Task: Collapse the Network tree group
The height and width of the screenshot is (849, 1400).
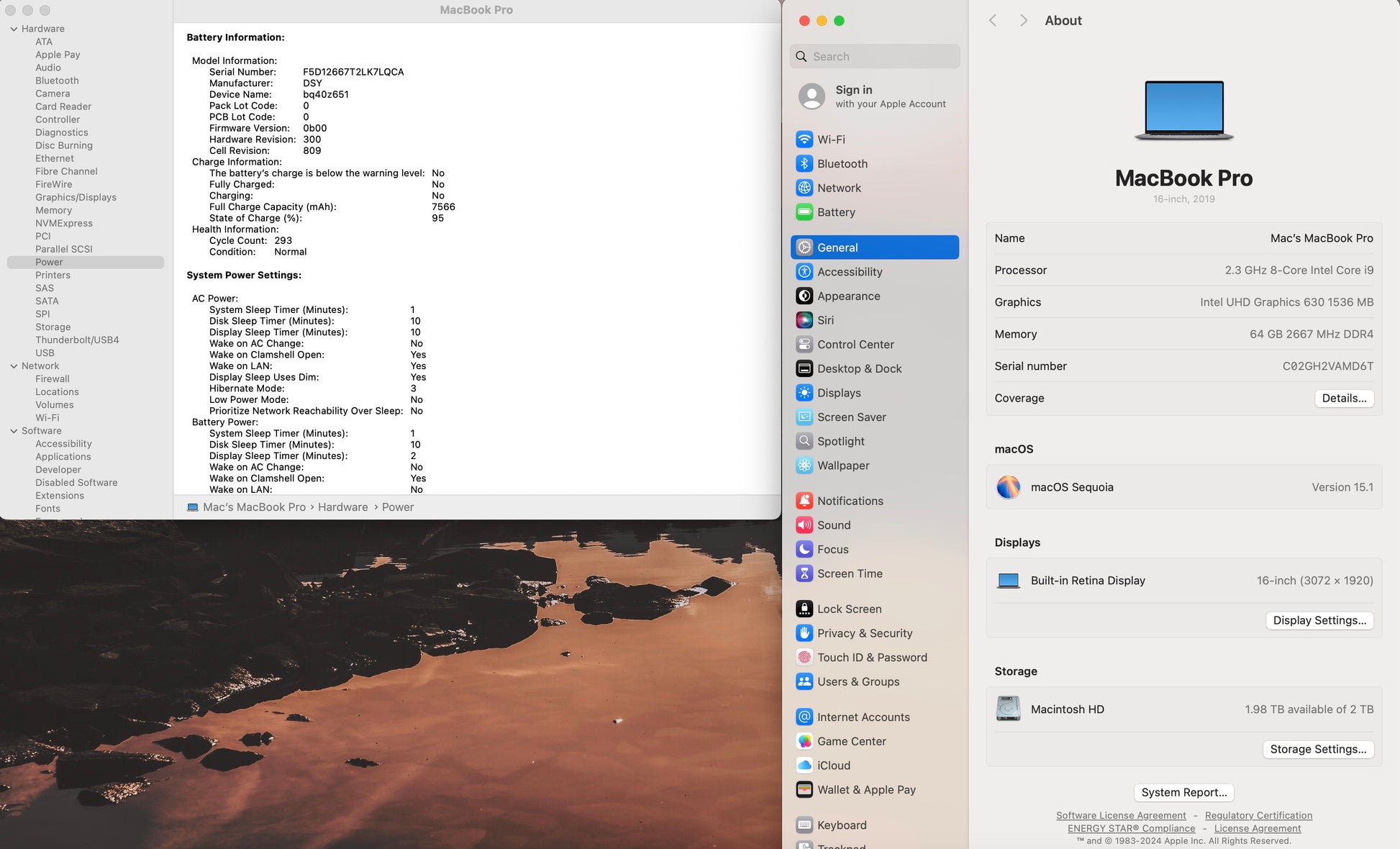Action: pos(14,366)
